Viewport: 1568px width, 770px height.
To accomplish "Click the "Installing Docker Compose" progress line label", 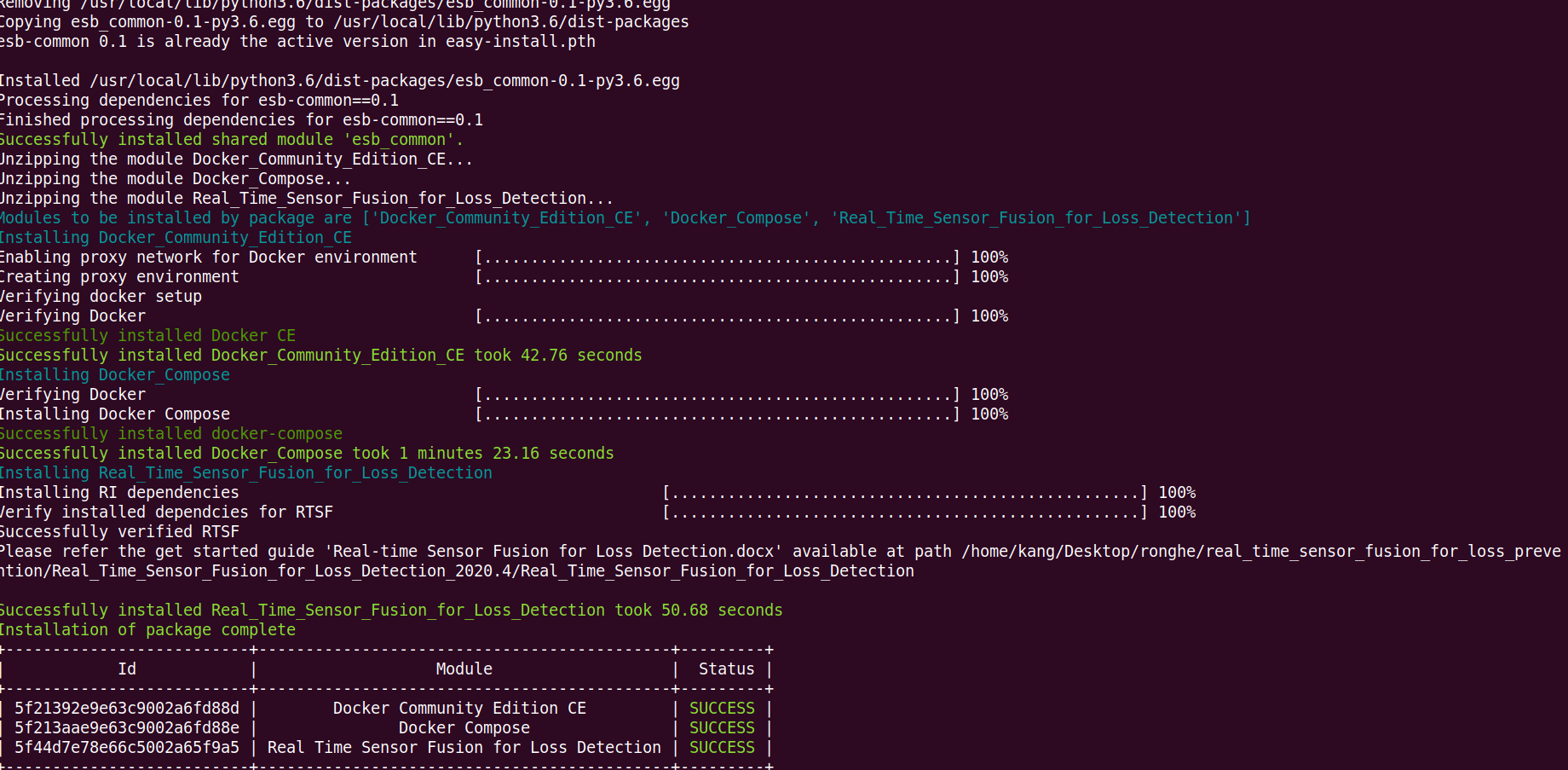I will coord(115,414).
